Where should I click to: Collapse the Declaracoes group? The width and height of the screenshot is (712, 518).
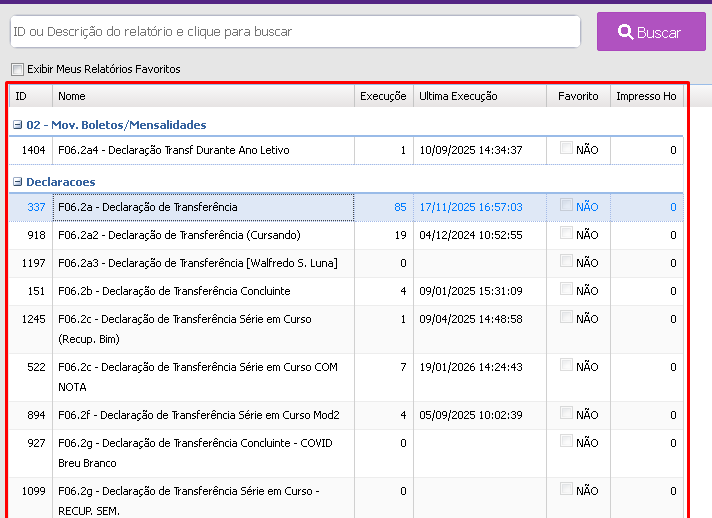[x=17, y=182]
